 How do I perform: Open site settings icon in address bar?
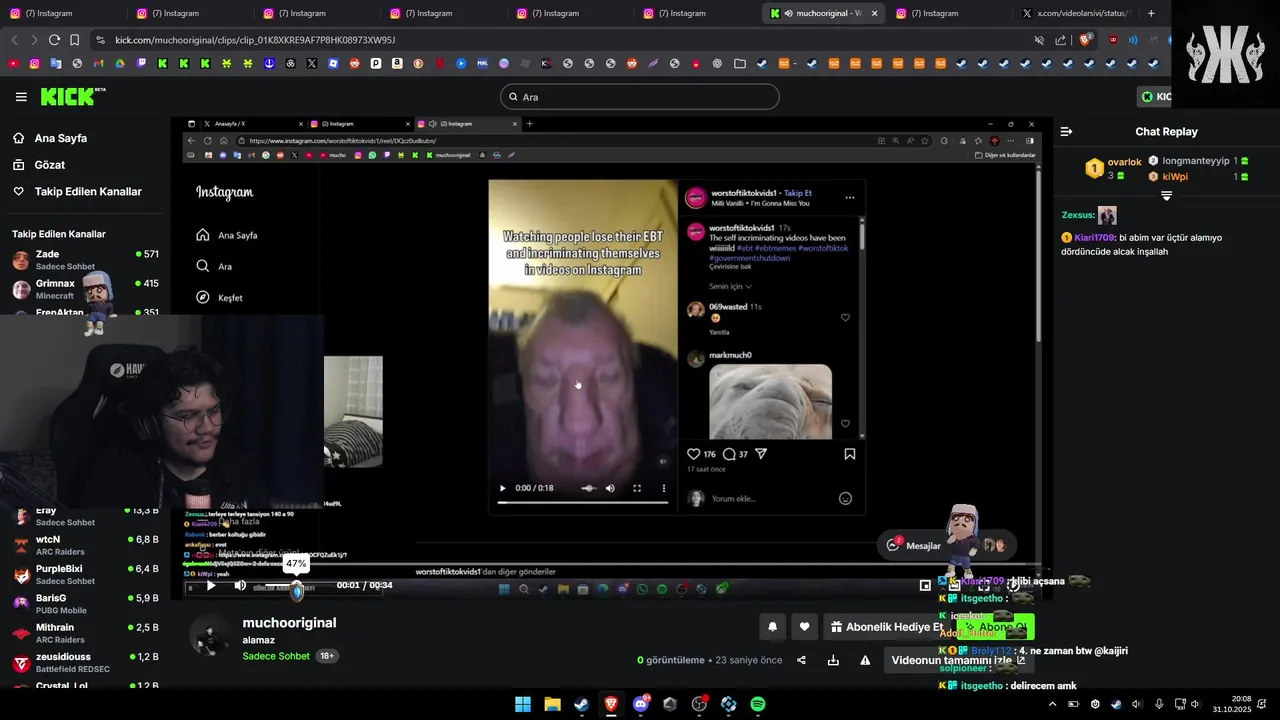pos(100,40)
